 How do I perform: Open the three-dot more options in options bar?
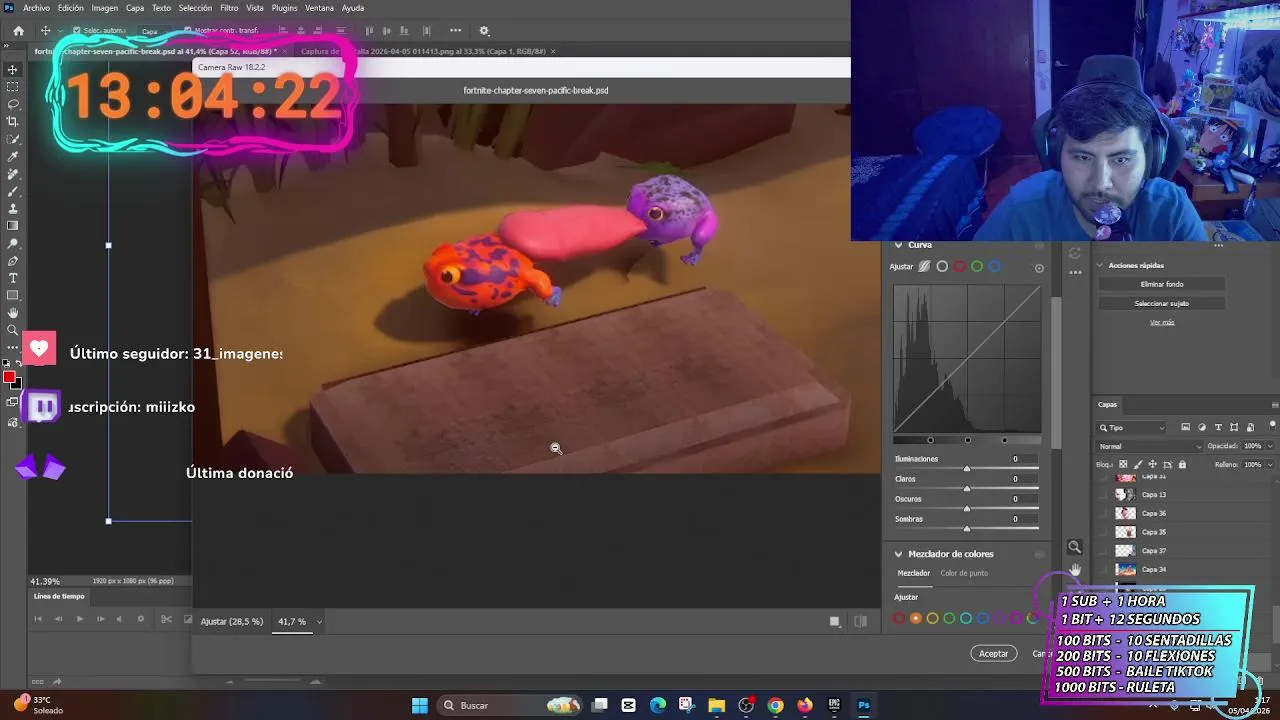click(x=455, y=31)
